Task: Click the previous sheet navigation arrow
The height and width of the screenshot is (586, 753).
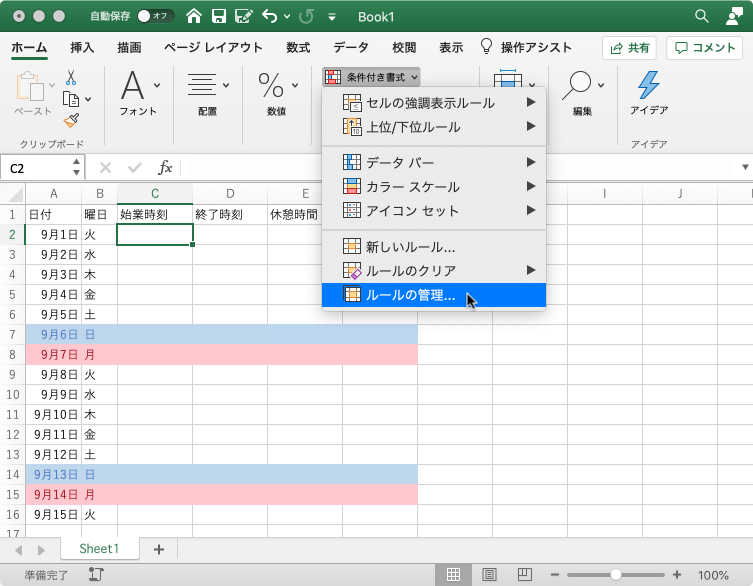Action: click(x=19, y=550)
